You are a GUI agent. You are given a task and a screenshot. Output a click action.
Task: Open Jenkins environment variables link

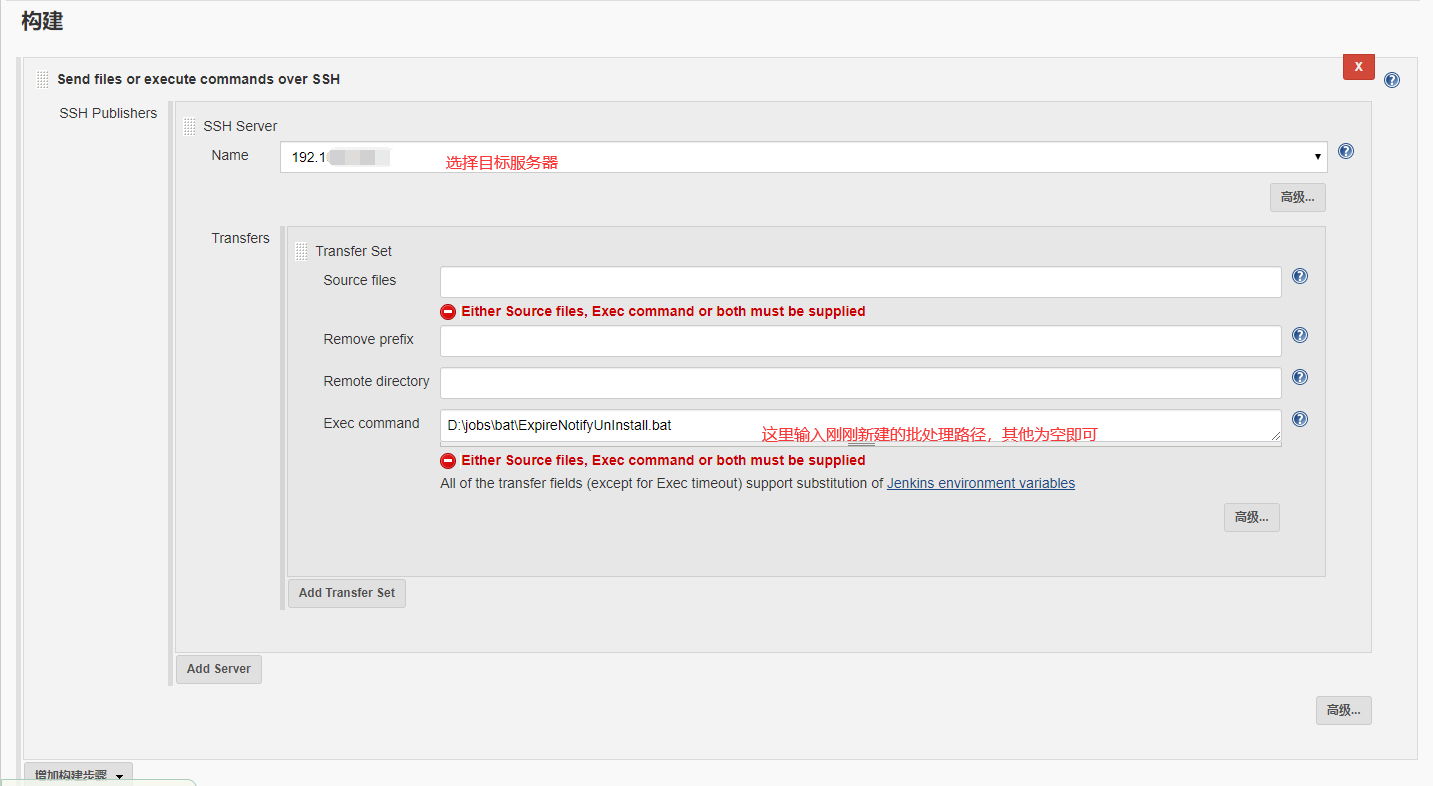tap(980, 483)
